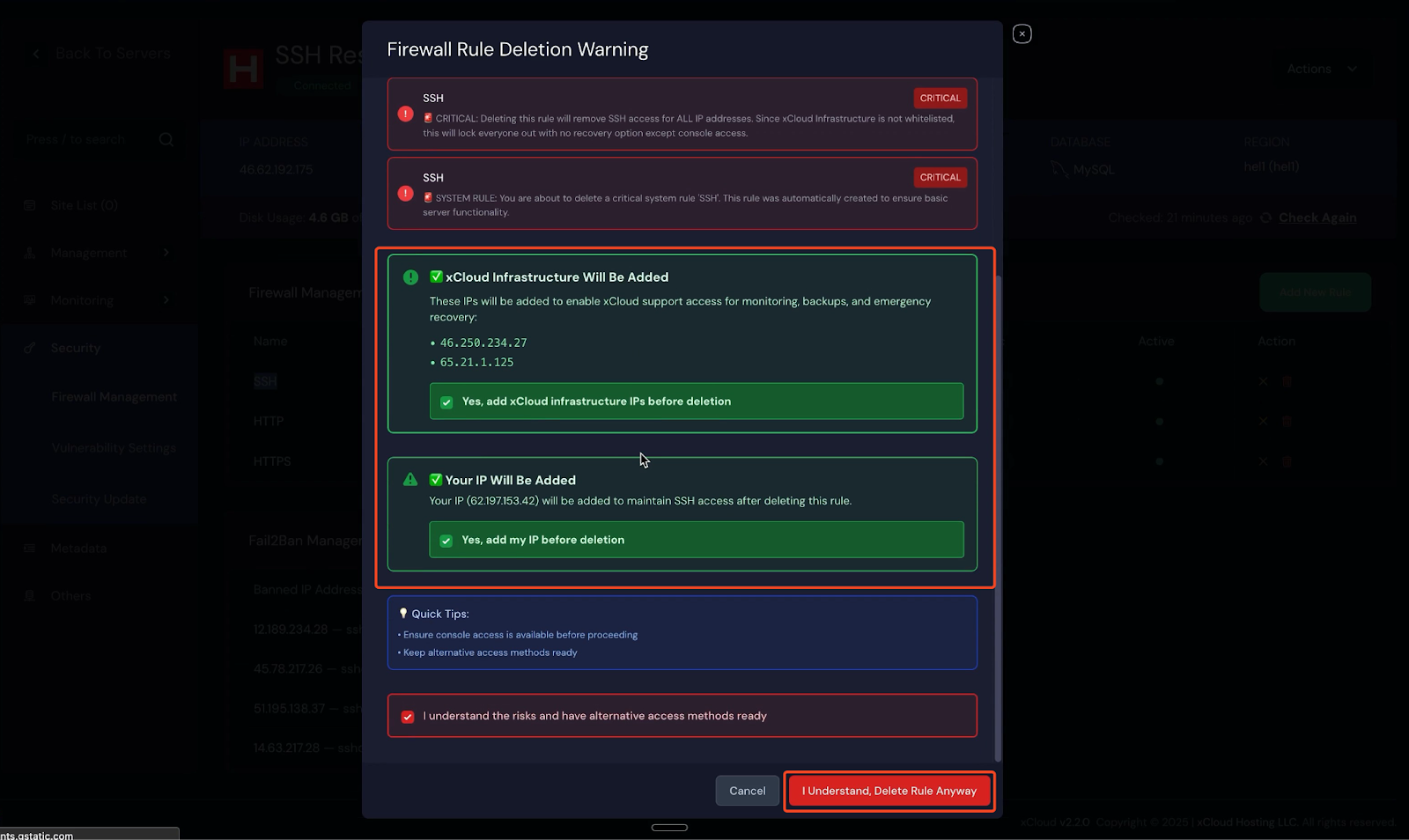Click the trash icon beside SSH rule
Viewport: 1409px width, 840px height.
point(1286,381)
